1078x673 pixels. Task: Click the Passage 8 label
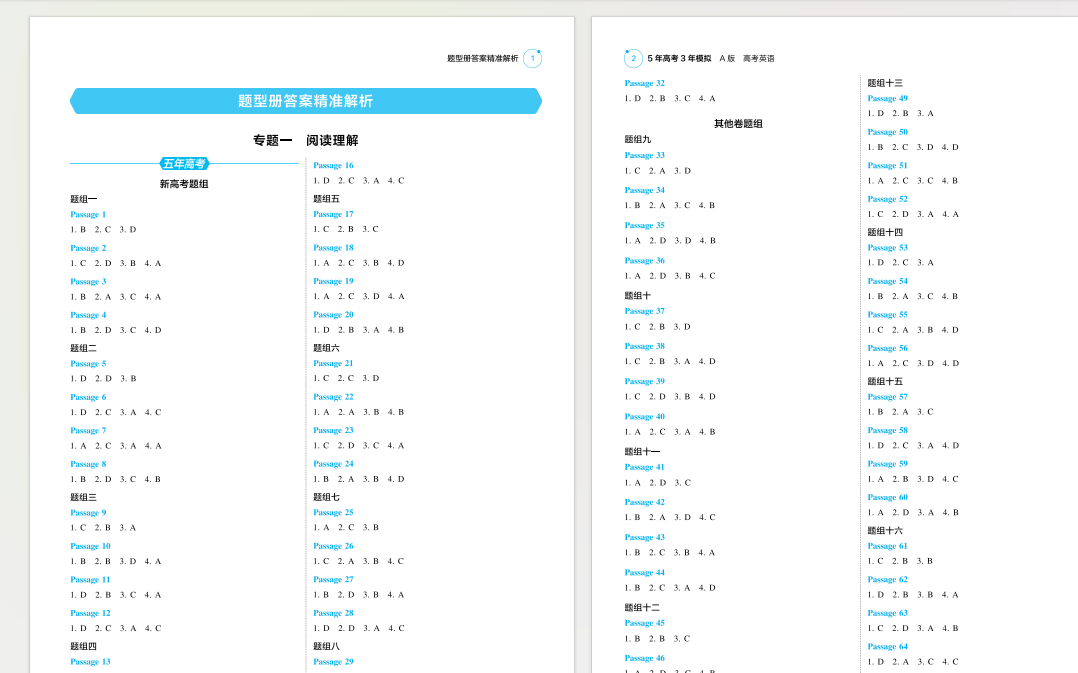88,464
